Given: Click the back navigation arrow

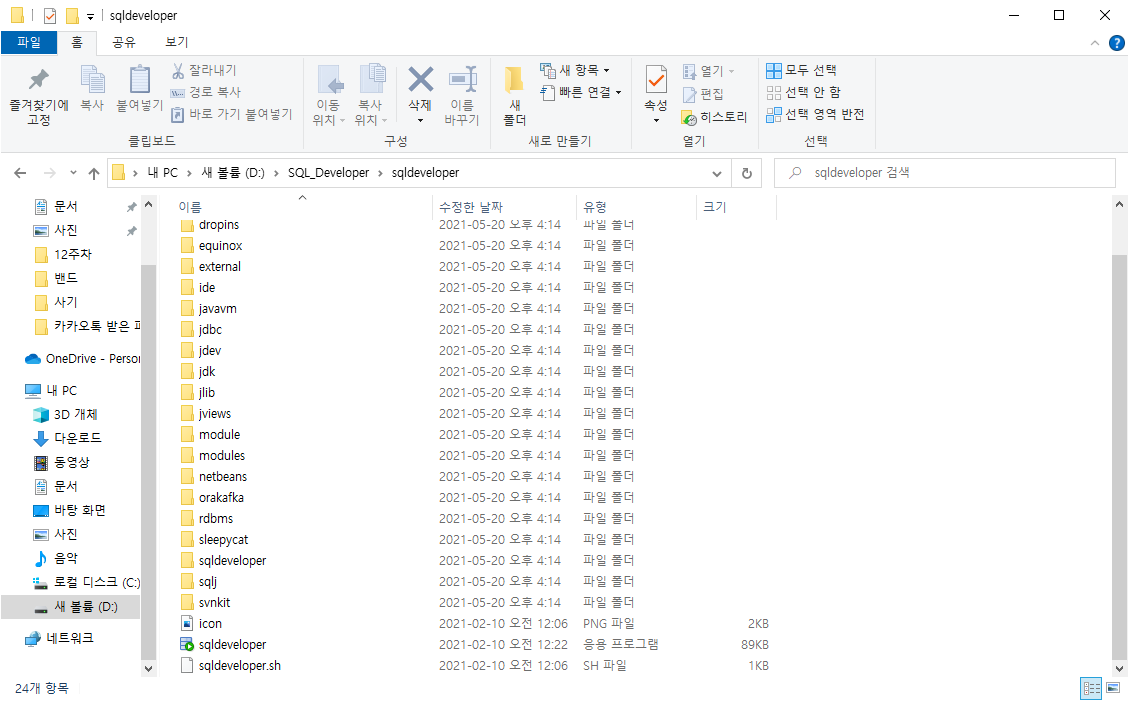Looking at the screenshot, I should coord(20,173).
